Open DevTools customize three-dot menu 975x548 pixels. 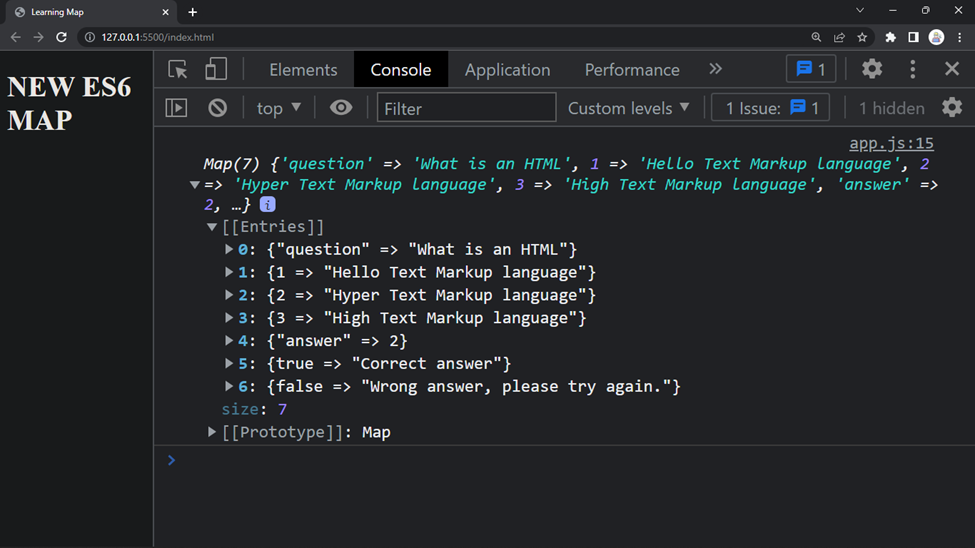click(913, 69)
